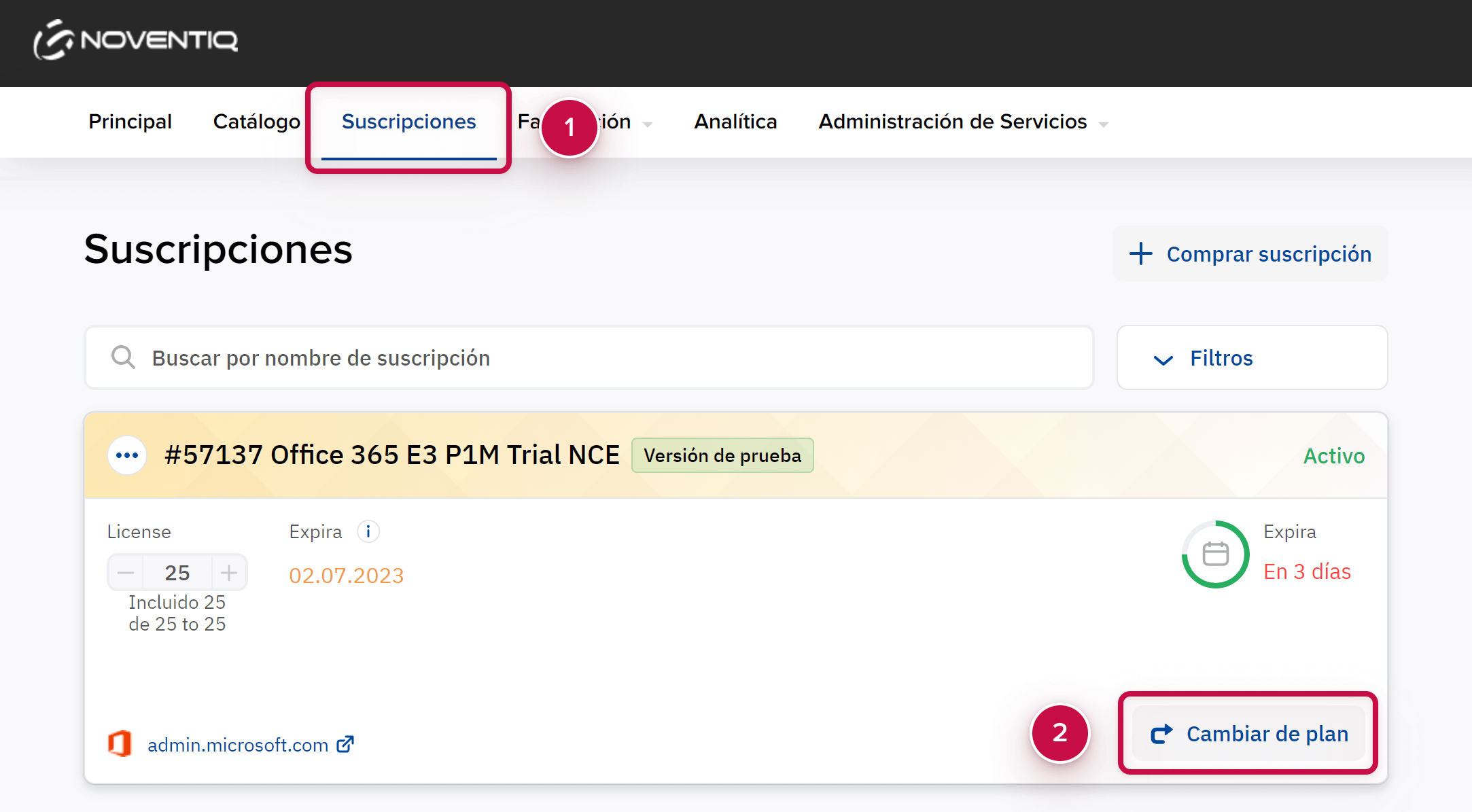Click the search magnifier icon
Screen dimensions: 1472x812
123,357
